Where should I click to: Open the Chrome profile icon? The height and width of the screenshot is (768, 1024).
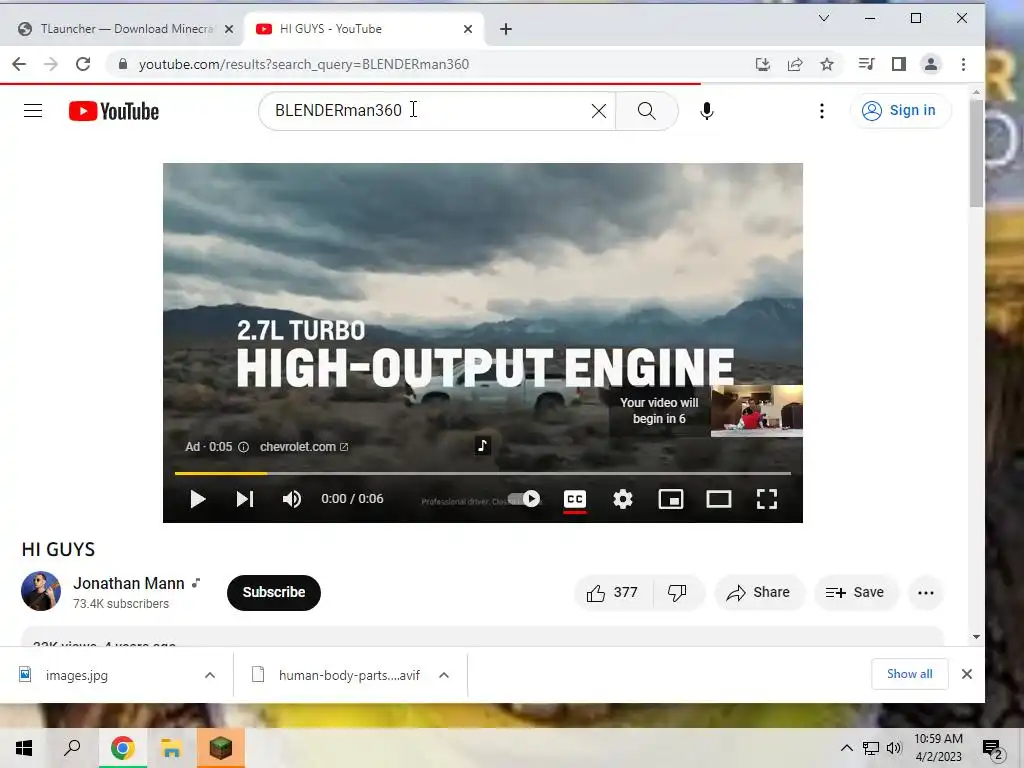tap(931, 64)
